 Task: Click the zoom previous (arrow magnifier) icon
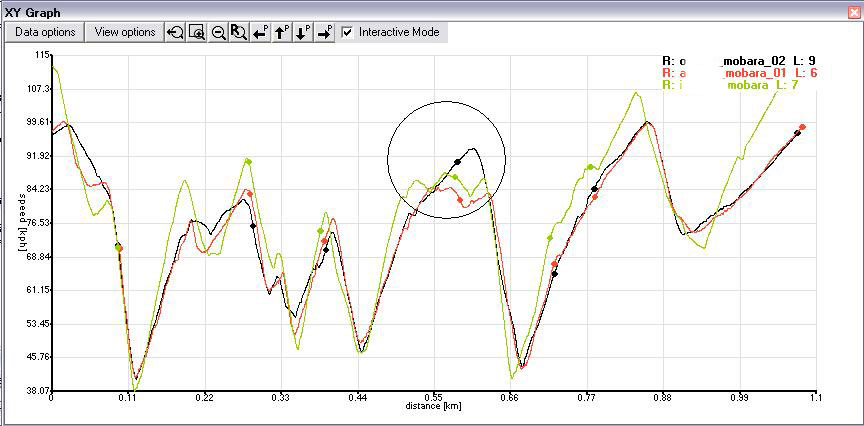point(176,33)
